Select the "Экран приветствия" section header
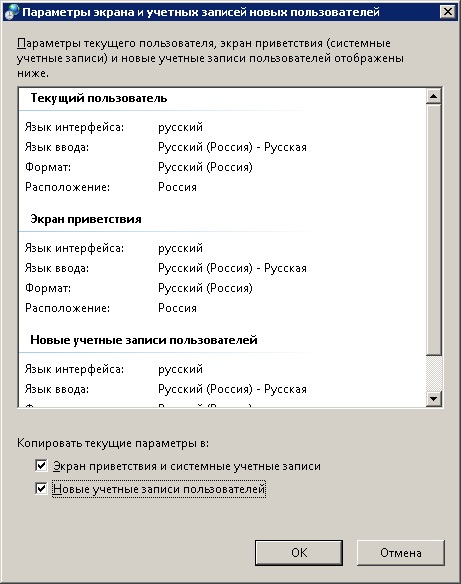461x584 pixels. coord(86,219)
